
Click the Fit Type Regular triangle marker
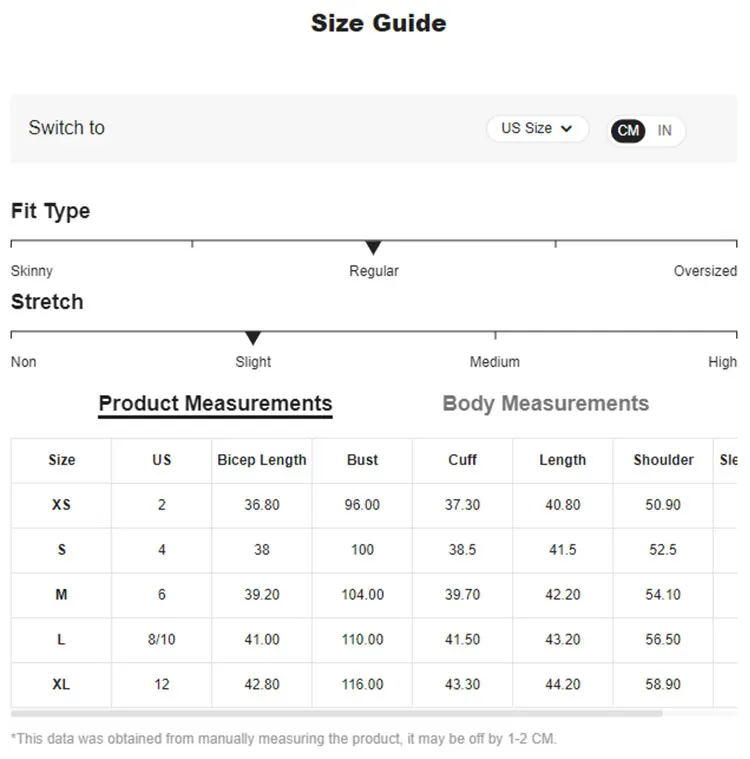click(373, 247)
